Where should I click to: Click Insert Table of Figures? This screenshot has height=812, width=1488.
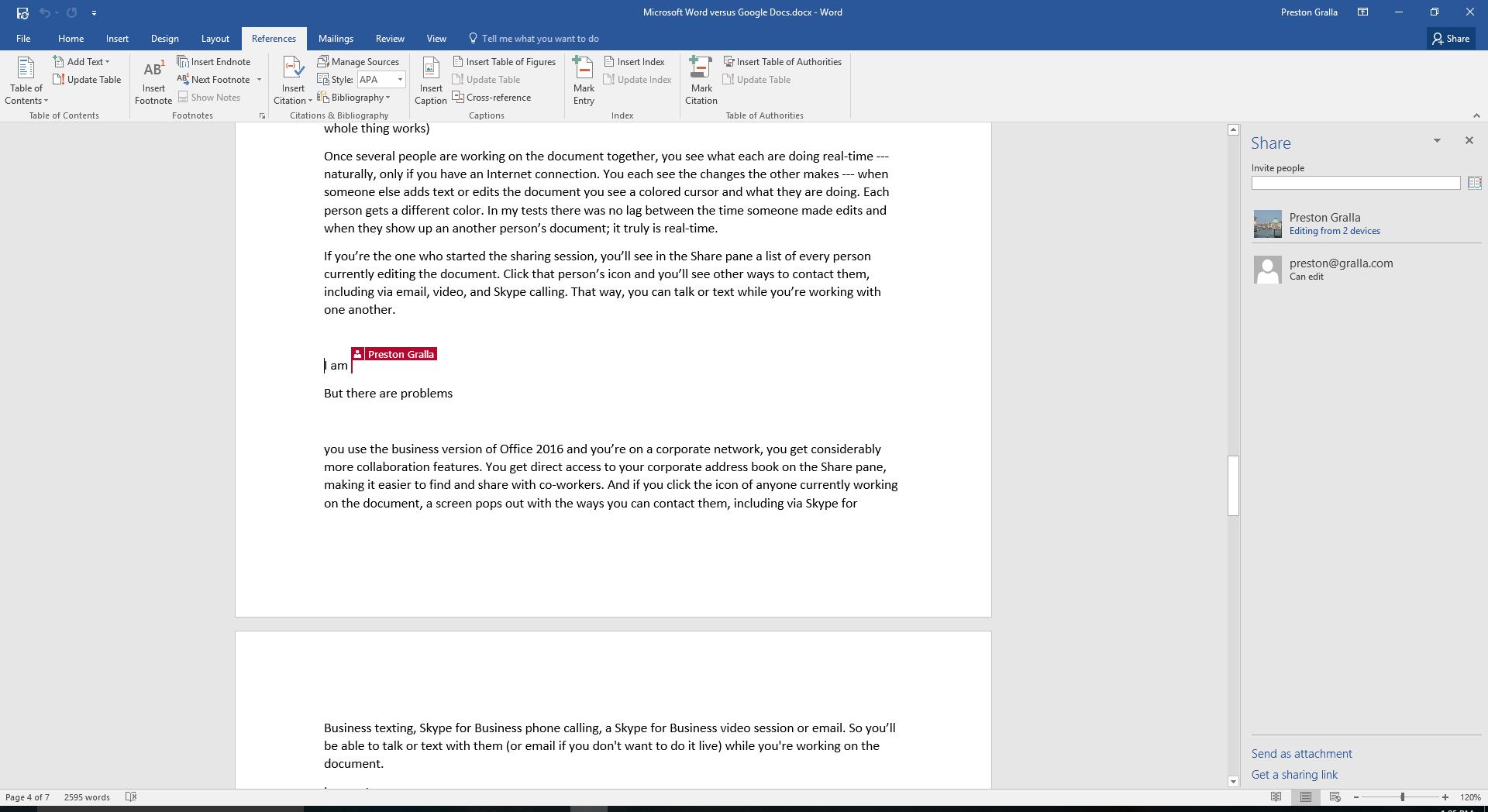click(x=504, y=61)
